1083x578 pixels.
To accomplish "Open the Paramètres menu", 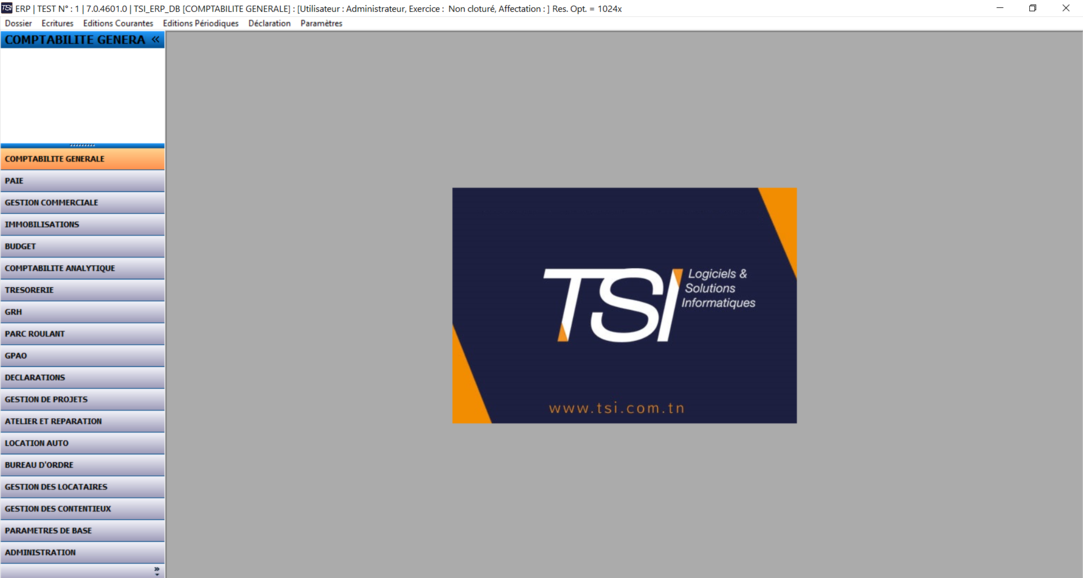I will [x=321, y=23].
